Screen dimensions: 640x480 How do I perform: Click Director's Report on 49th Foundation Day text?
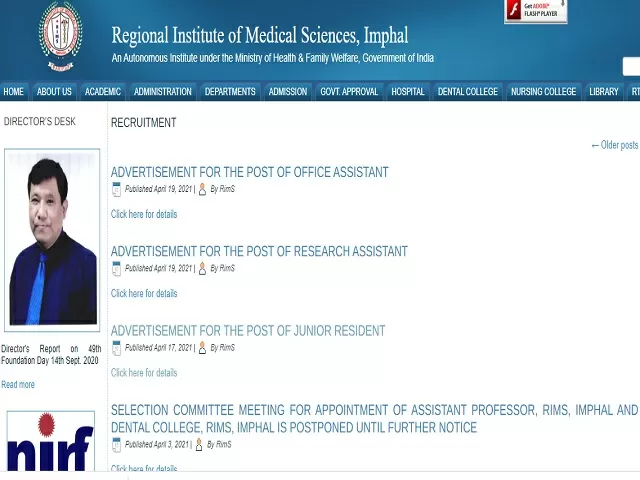click(51, 355)
